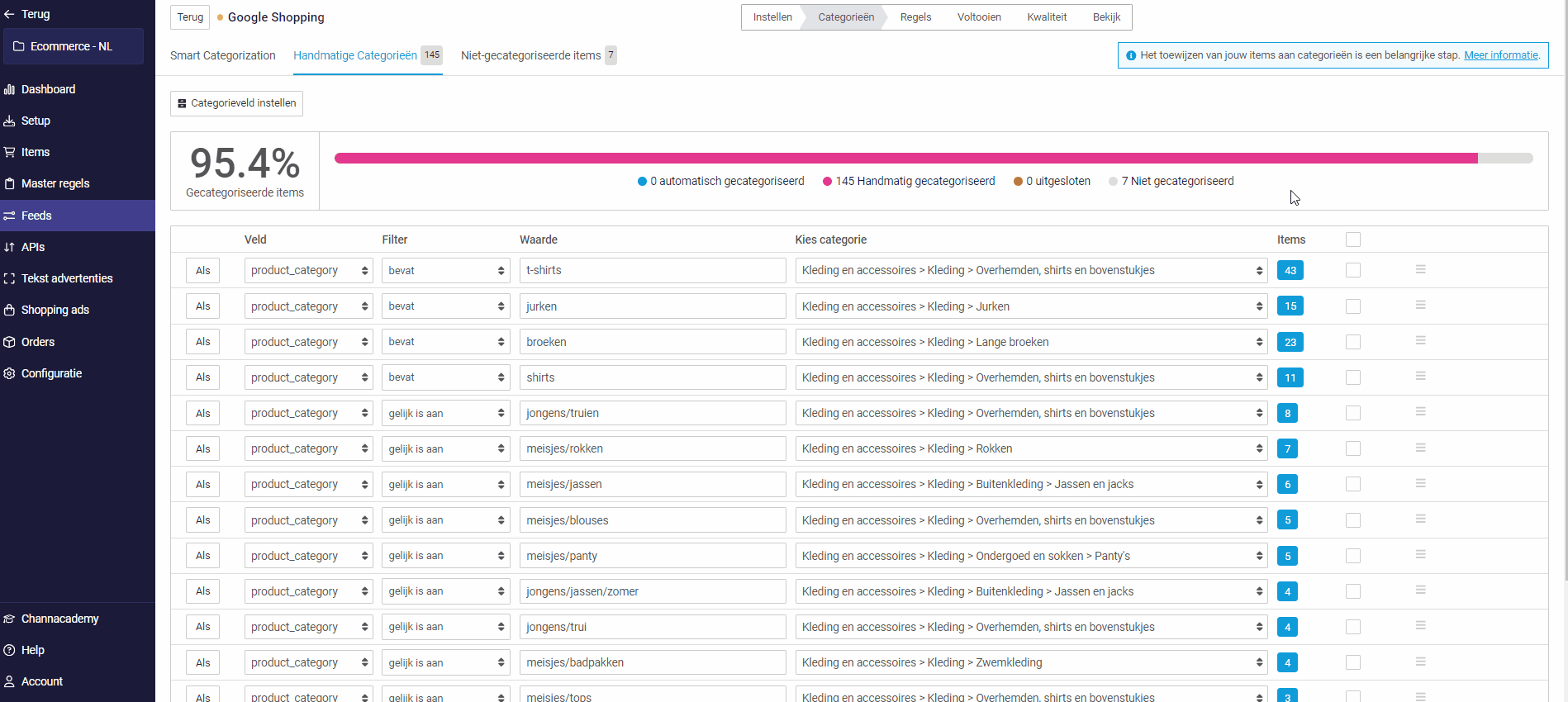Check the checkbox for t-shirts row
The height and width of the screenshot is (702, 1568).
pyautogui.click(x=1353, y=270)
